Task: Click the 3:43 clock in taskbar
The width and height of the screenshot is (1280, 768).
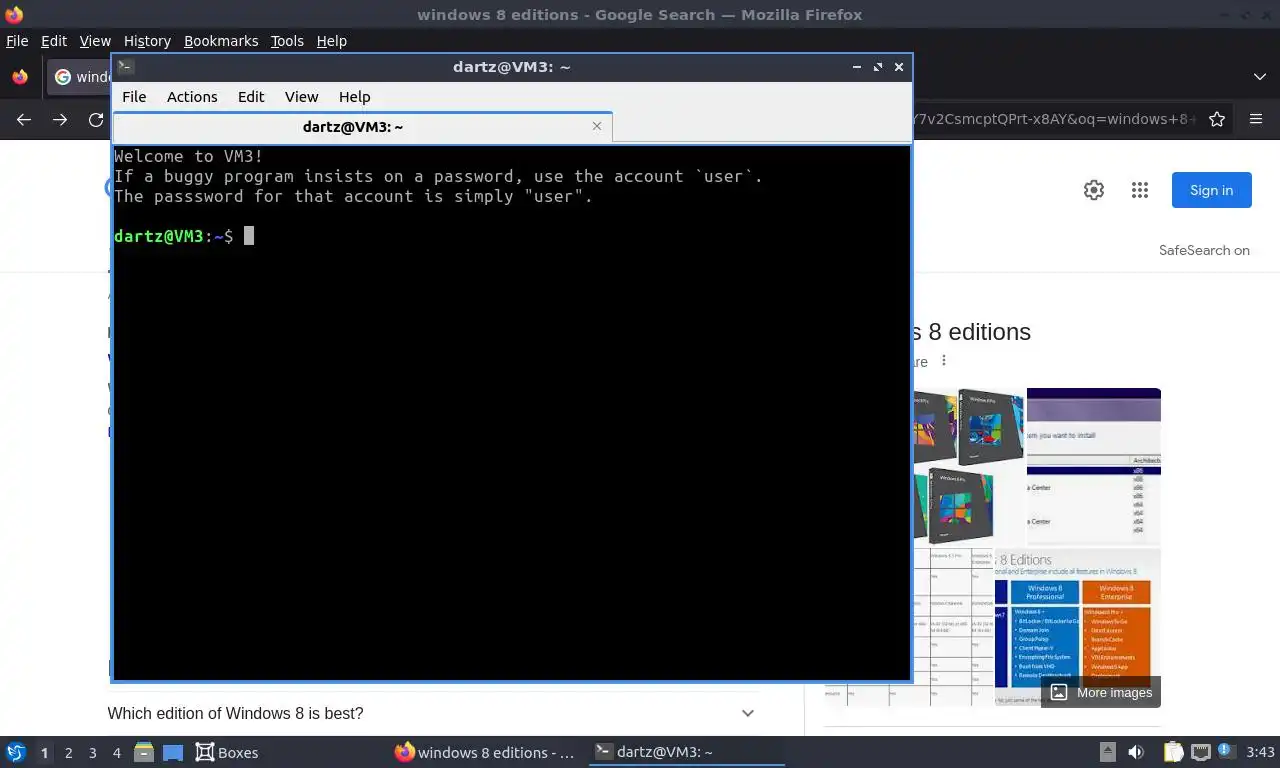Action: 1260,752
